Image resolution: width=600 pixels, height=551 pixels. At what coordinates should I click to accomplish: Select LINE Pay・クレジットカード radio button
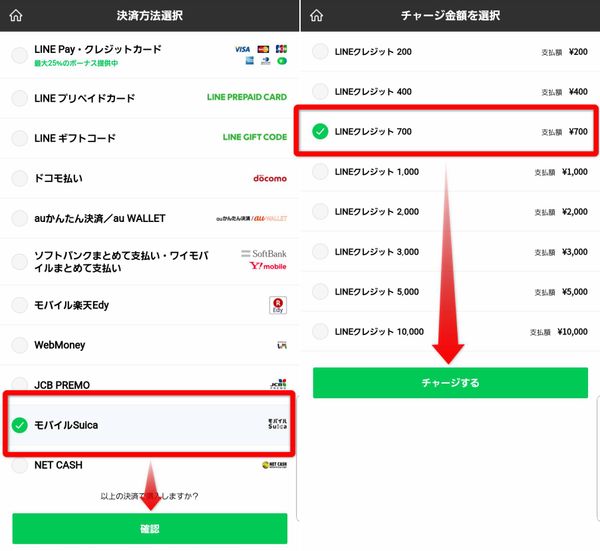pos(20,55)
